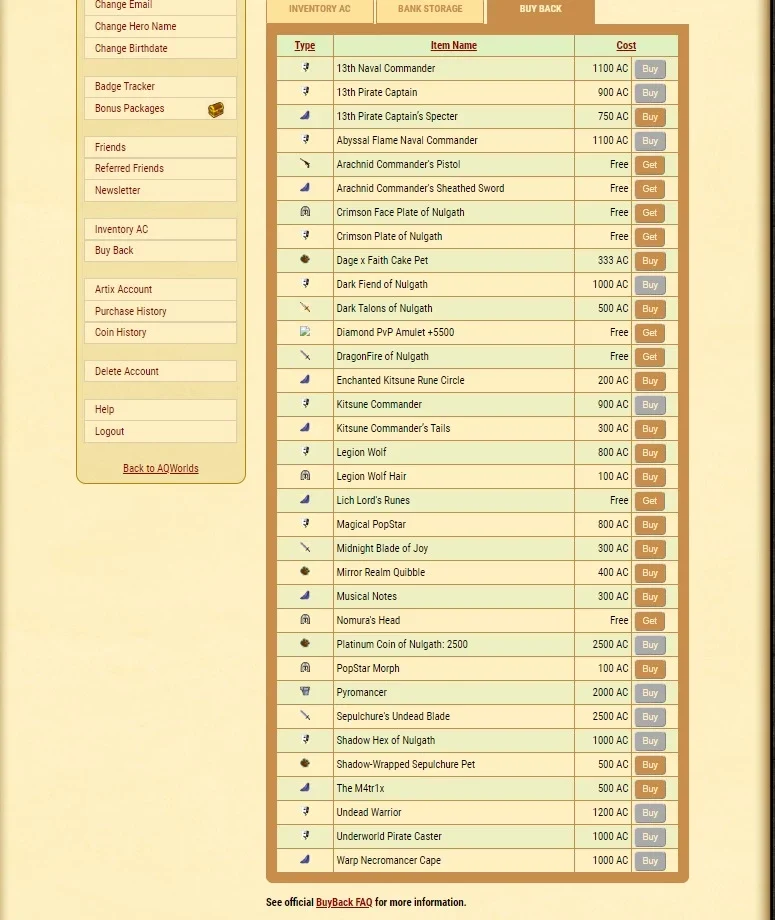Screen dimensions: 775x920
Task: Sort table by Item Name header
Action: coord(454,45)
